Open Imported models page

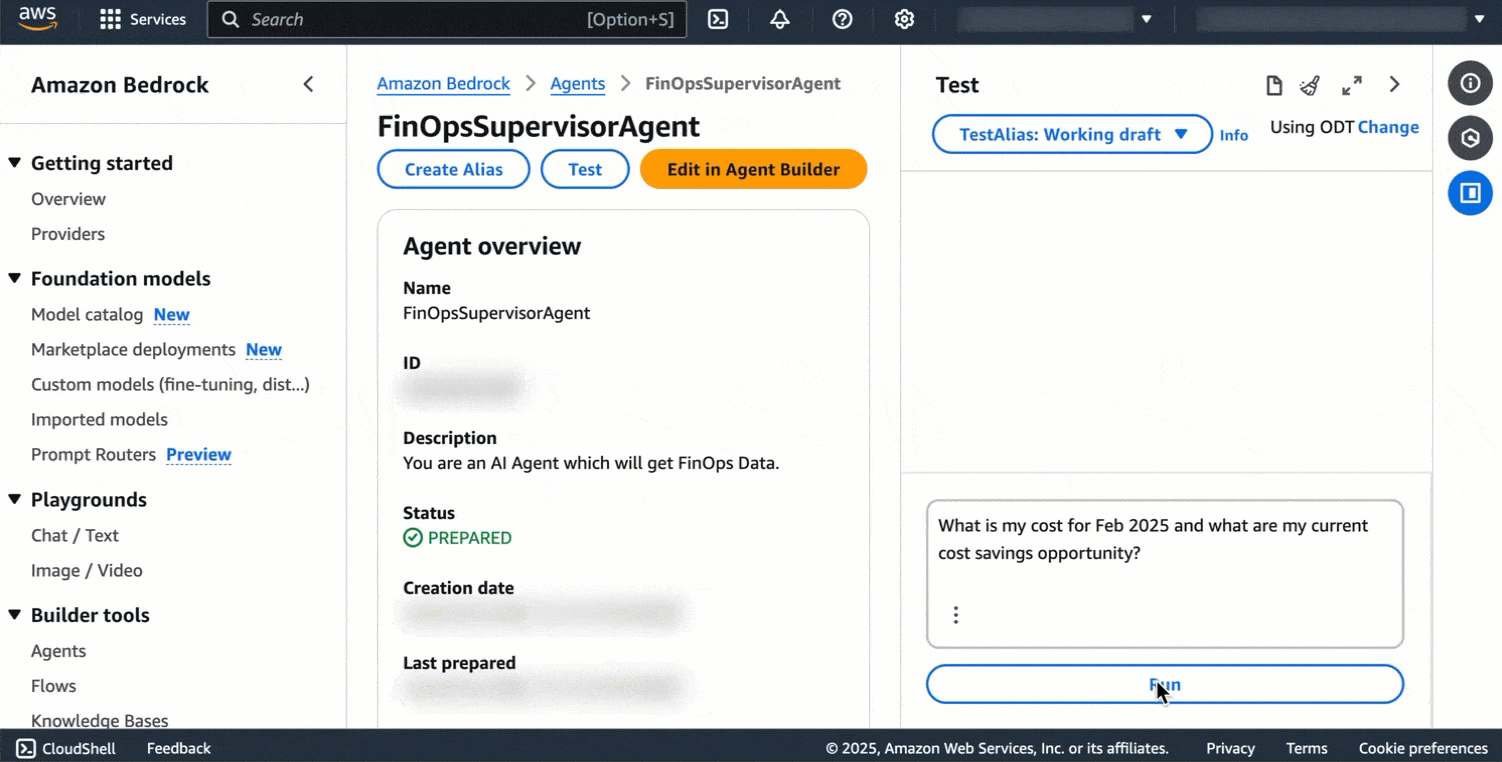[x=99, y=420]
